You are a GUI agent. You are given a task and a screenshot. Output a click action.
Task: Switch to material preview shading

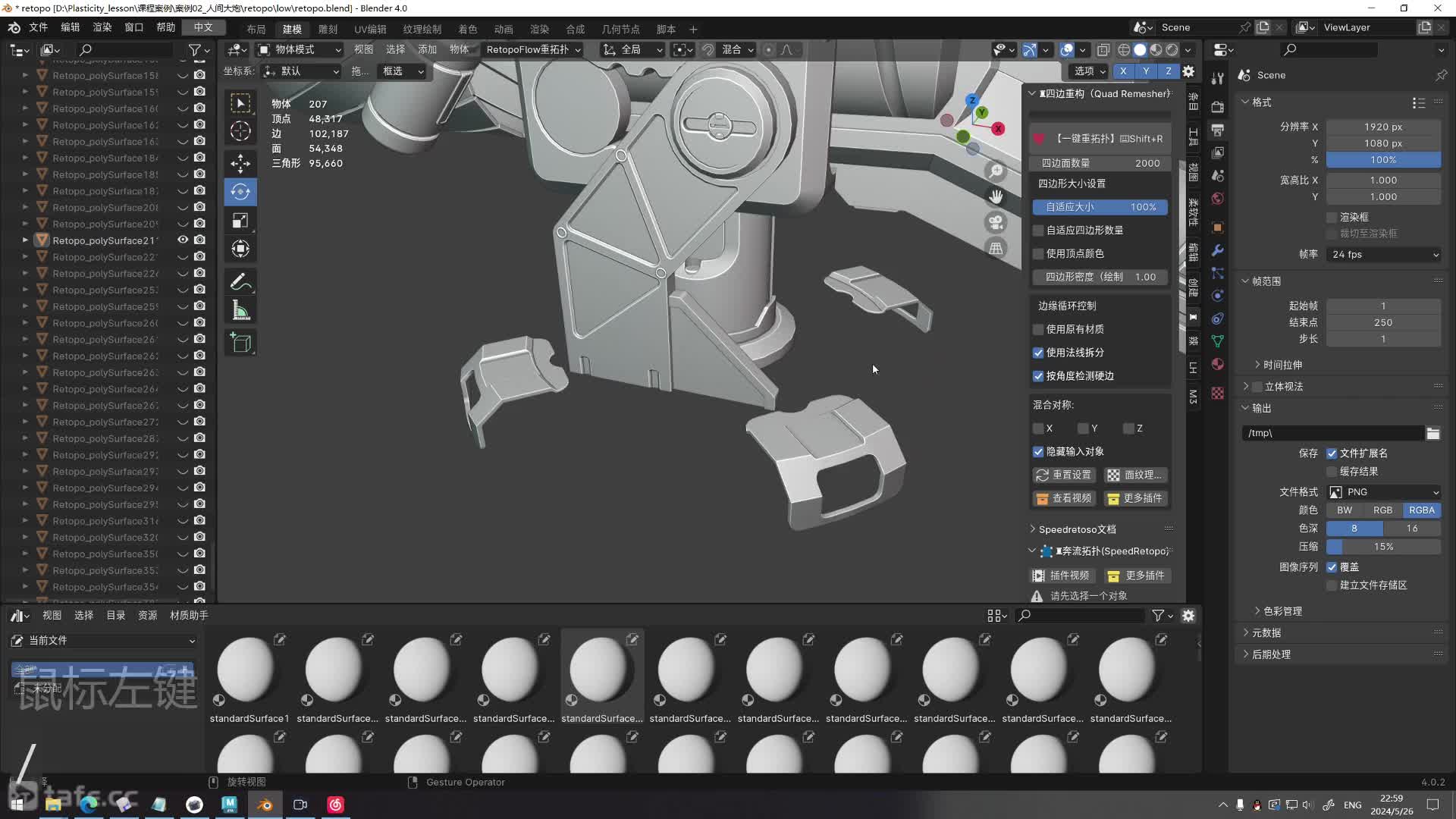point(1156,50)
